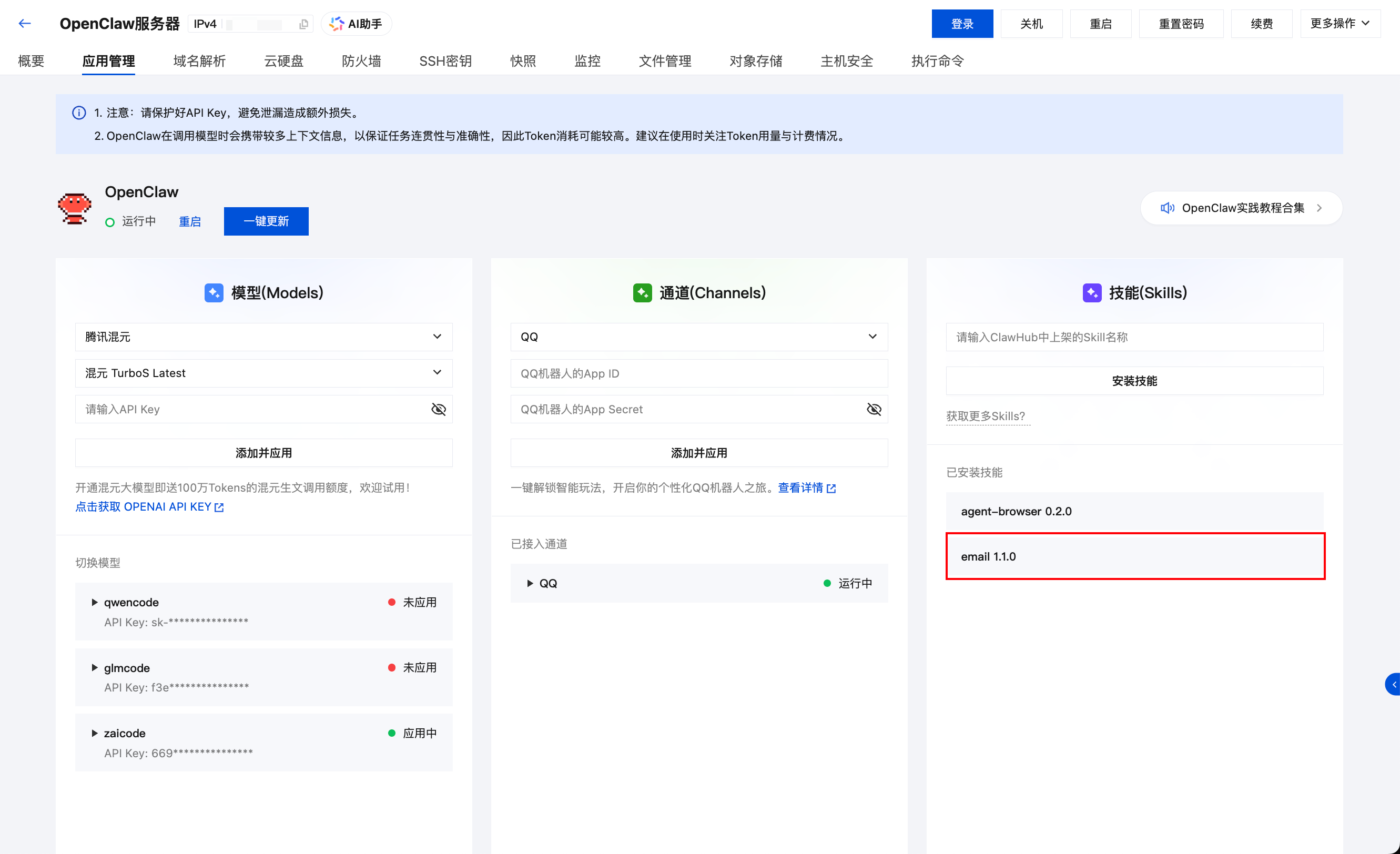1400x854 pixels.
Task: Click the back arrow icon
Action: (x=24, y=23)
